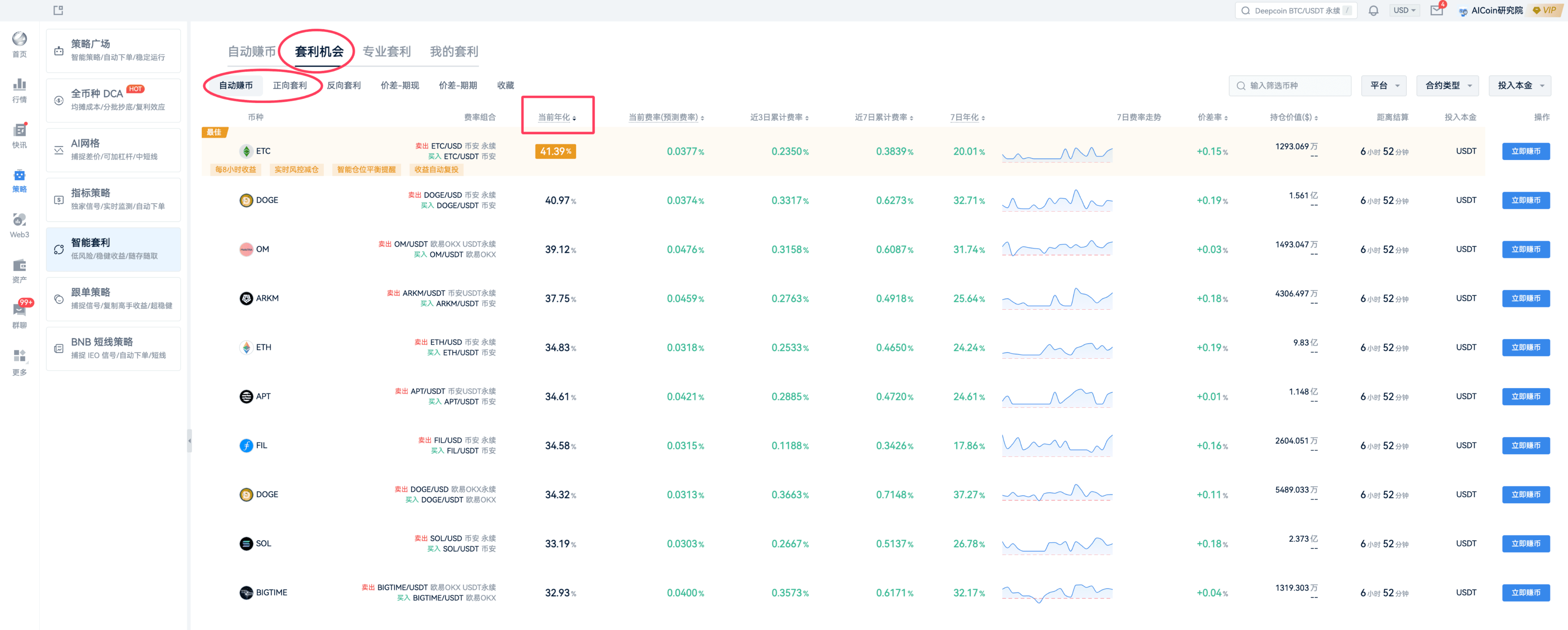Open the FIL 7日费率走势 sparkline chart
Viewport: 1568px width, 630px height.
[x=1057, y=446]
